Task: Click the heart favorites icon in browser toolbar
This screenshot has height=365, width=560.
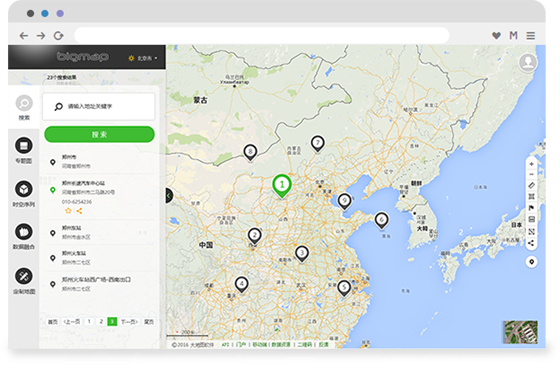Action: (x=496, y=36)
